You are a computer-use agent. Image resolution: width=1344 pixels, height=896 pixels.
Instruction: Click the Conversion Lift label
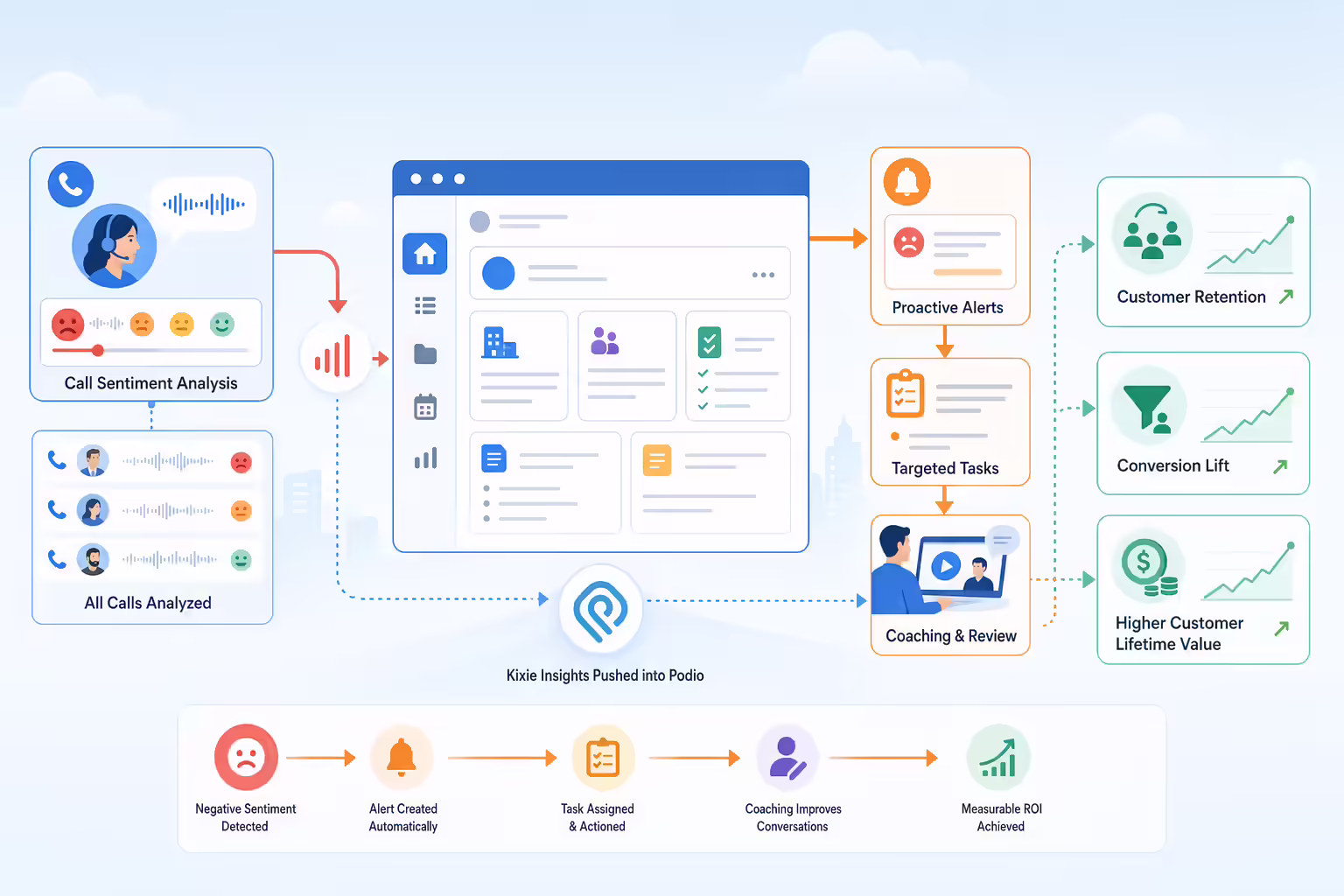pyautogui.click(x=1172, y=465)
